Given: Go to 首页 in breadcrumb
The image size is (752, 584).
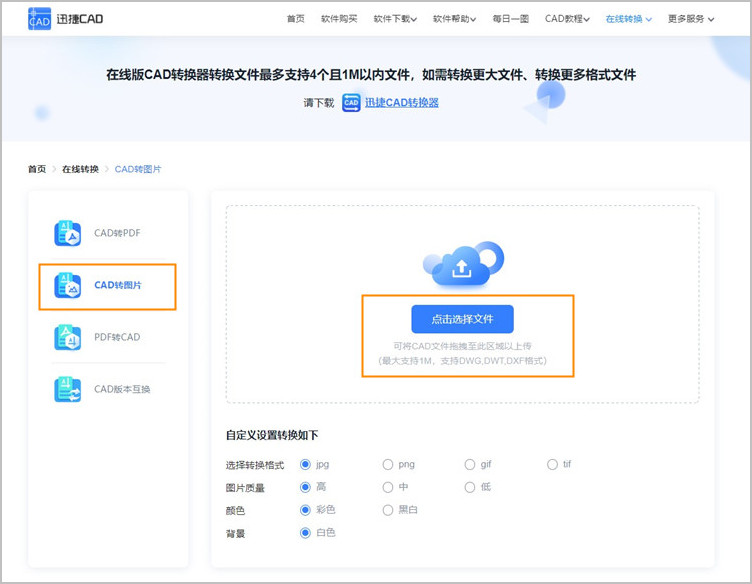Looking at the screenshot, I should coord(37,169).
